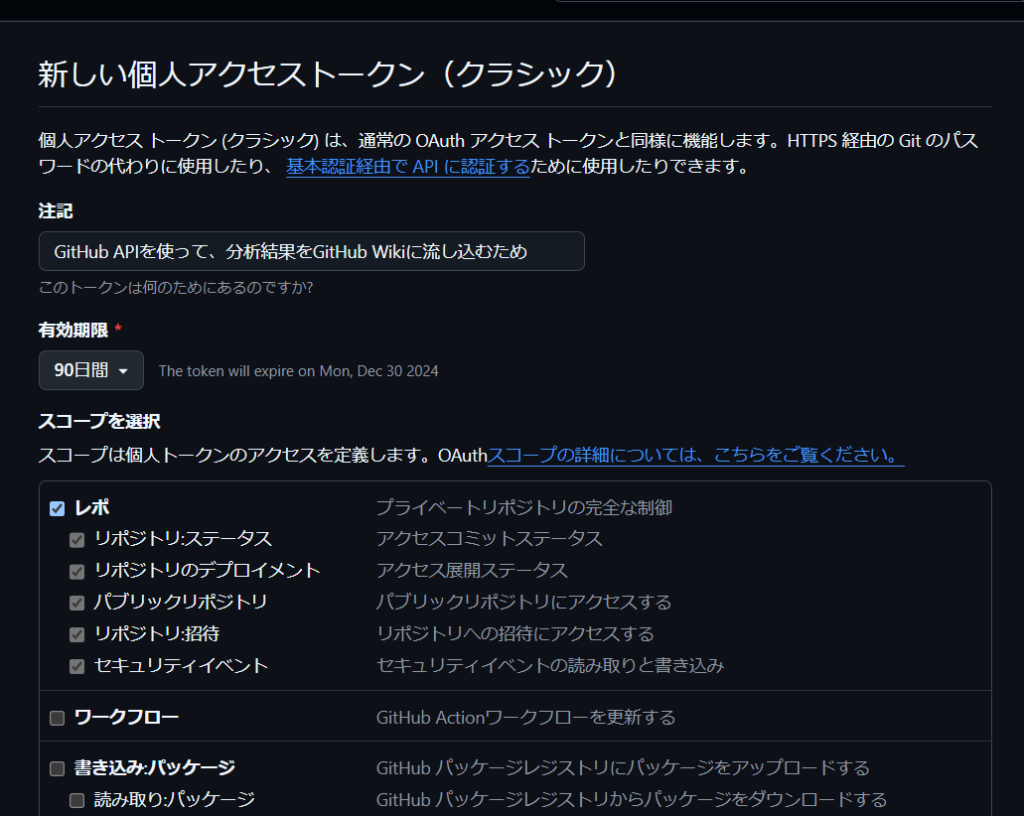
Task: Click the 注記 note input field
Action: 312,251
